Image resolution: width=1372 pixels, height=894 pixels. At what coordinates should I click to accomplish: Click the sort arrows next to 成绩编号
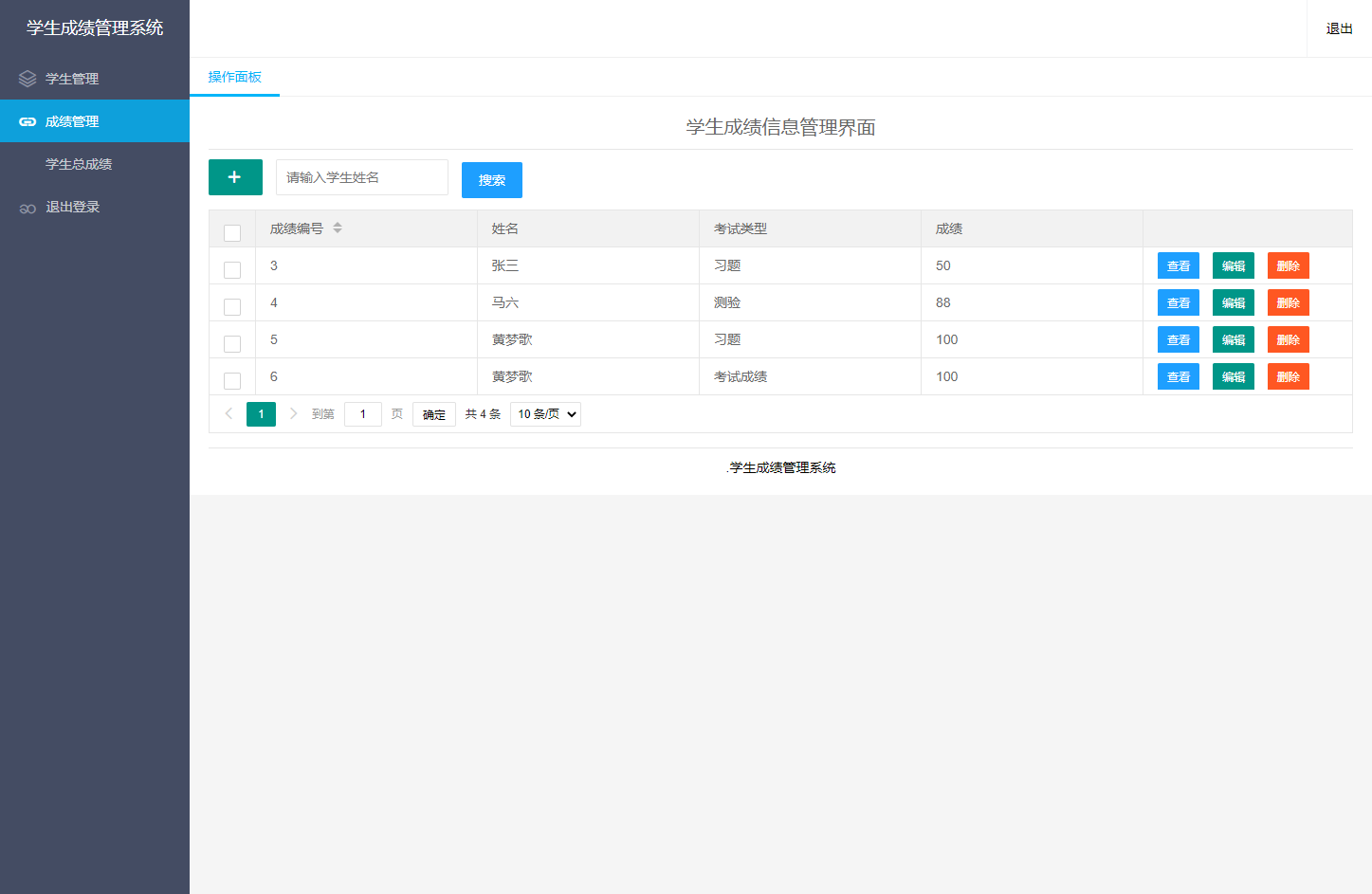pos(338,228)
